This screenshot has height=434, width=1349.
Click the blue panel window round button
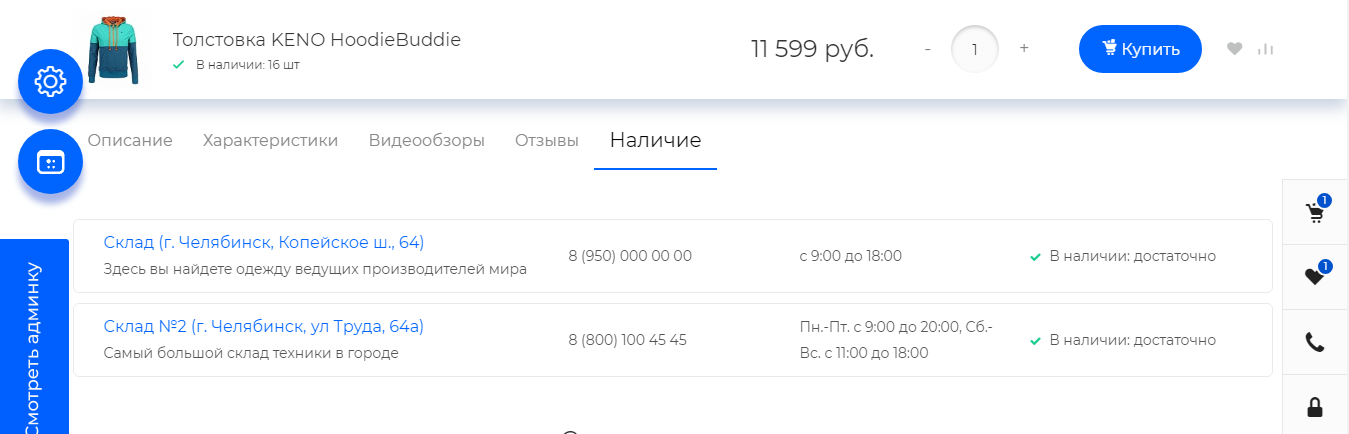click(x=50, y=161)
